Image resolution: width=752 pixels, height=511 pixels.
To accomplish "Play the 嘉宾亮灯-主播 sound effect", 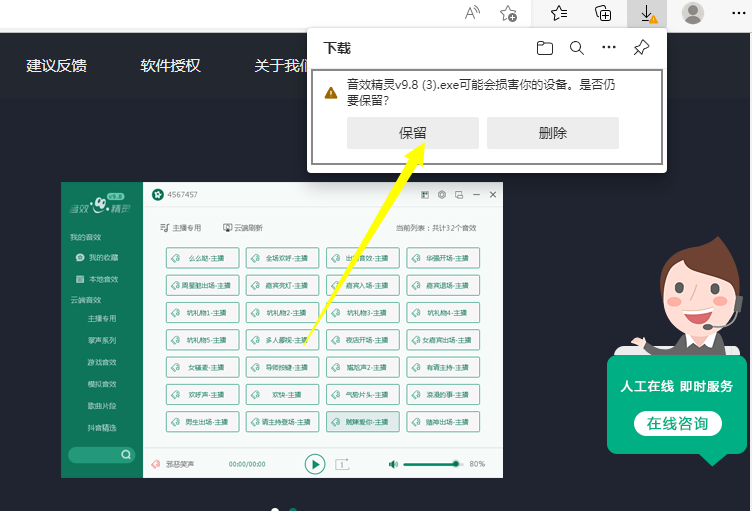I will tap(282, 285).
